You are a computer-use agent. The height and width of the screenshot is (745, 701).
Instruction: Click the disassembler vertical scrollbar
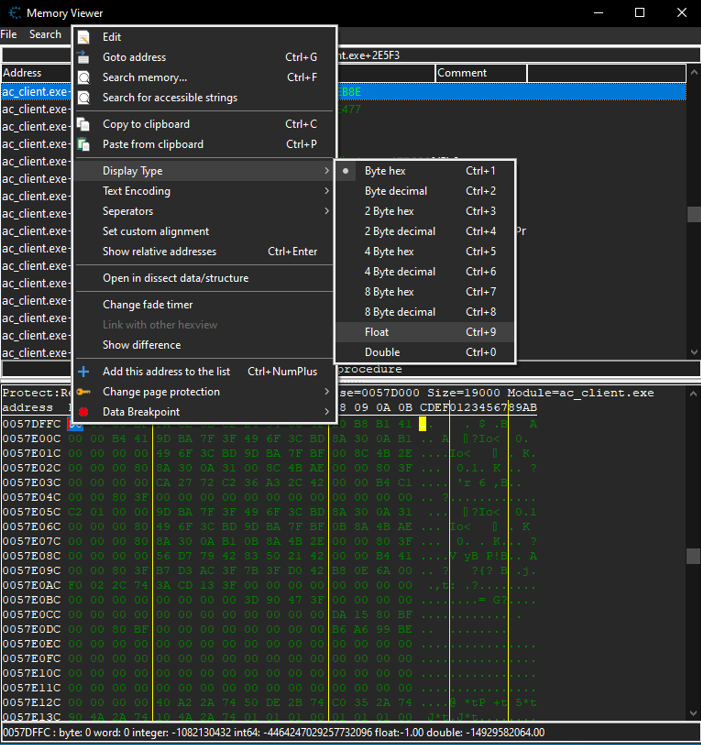tap(693, 214)
